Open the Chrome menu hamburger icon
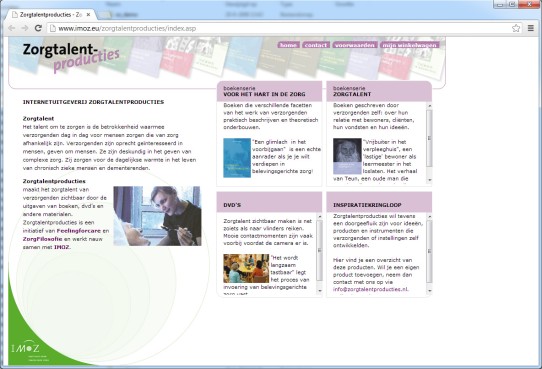Viewport: 542px width, 369px height. pyautogui.click(x=531, y=28)
